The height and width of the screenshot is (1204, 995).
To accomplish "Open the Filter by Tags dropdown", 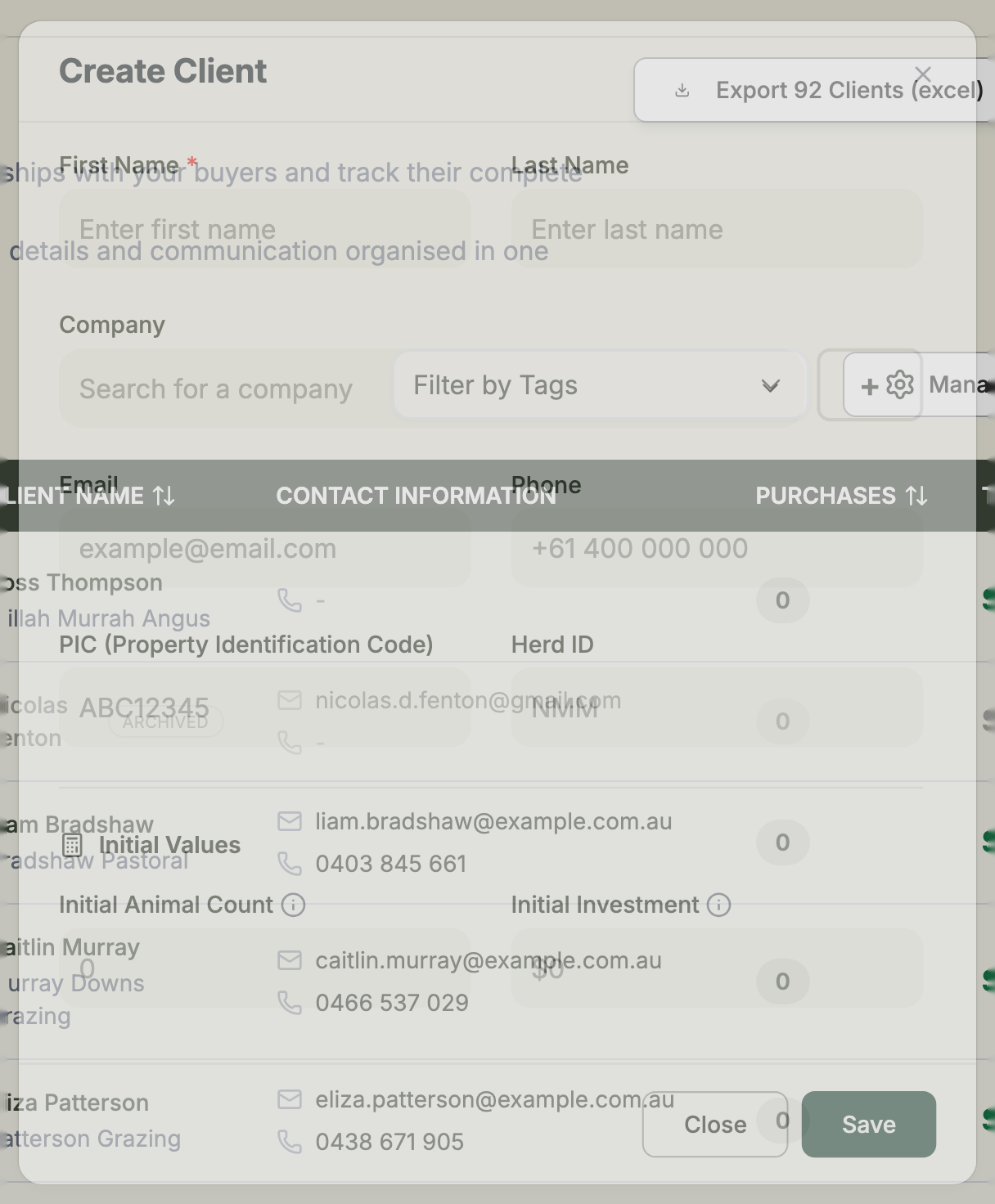I will click(599, 385).
